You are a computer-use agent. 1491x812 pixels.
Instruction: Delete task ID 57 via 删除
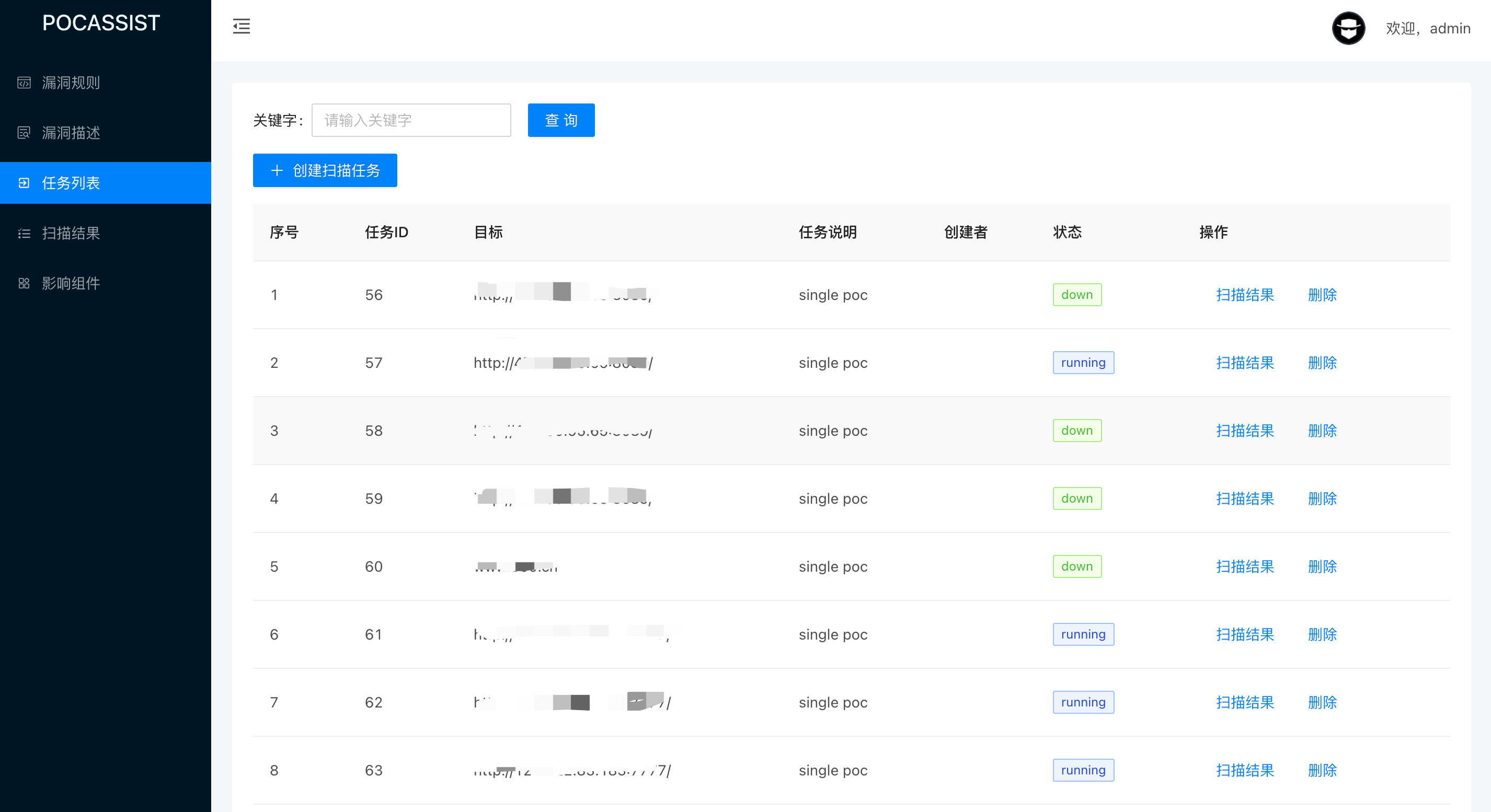1322,363
